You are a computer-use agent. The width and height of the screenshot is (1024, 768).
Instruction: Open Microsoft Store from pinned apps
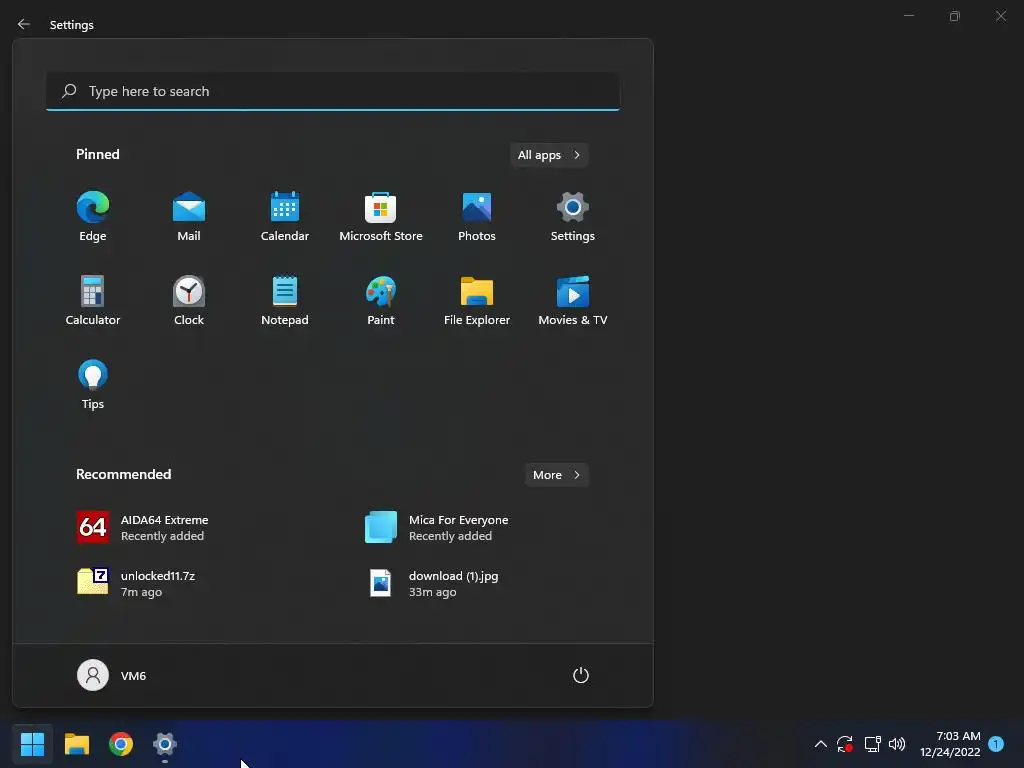(x=381, y=217)
